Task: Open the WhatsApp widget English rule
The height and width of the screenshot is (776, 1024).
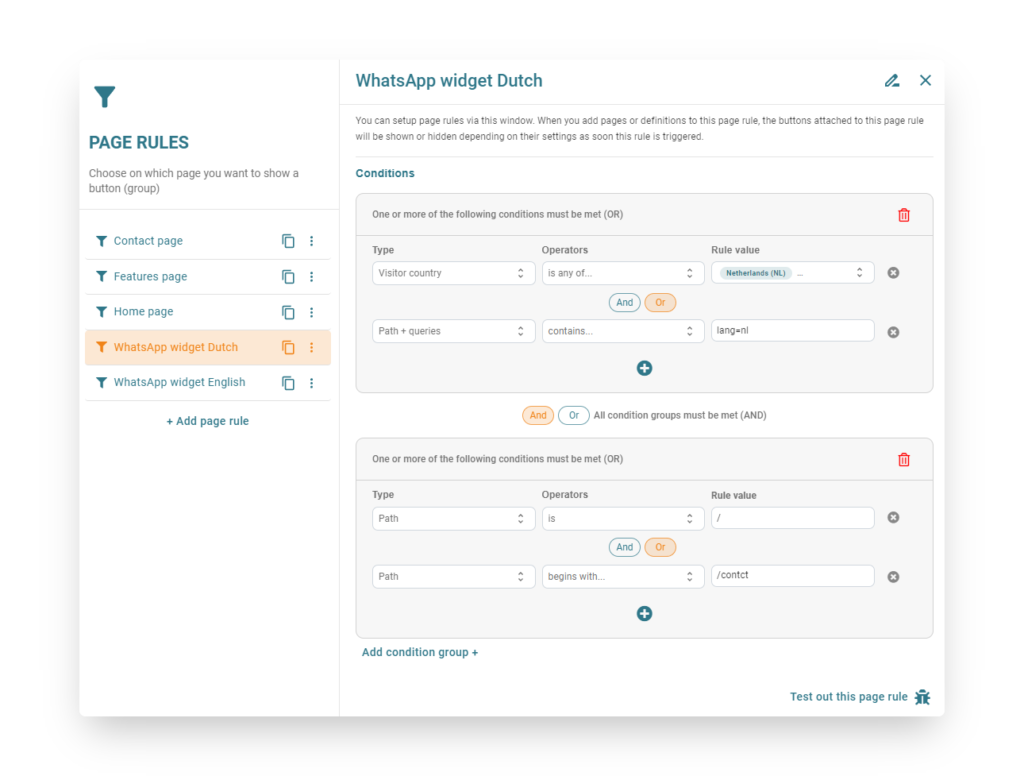Action: coord(179,383)
